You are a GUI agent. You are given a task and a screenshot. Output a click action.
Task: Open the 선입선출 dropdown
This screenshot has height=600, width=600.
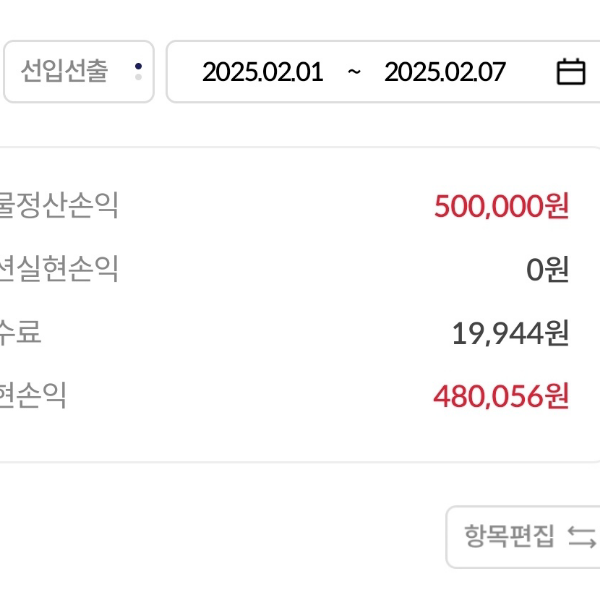tap(79, 72)
